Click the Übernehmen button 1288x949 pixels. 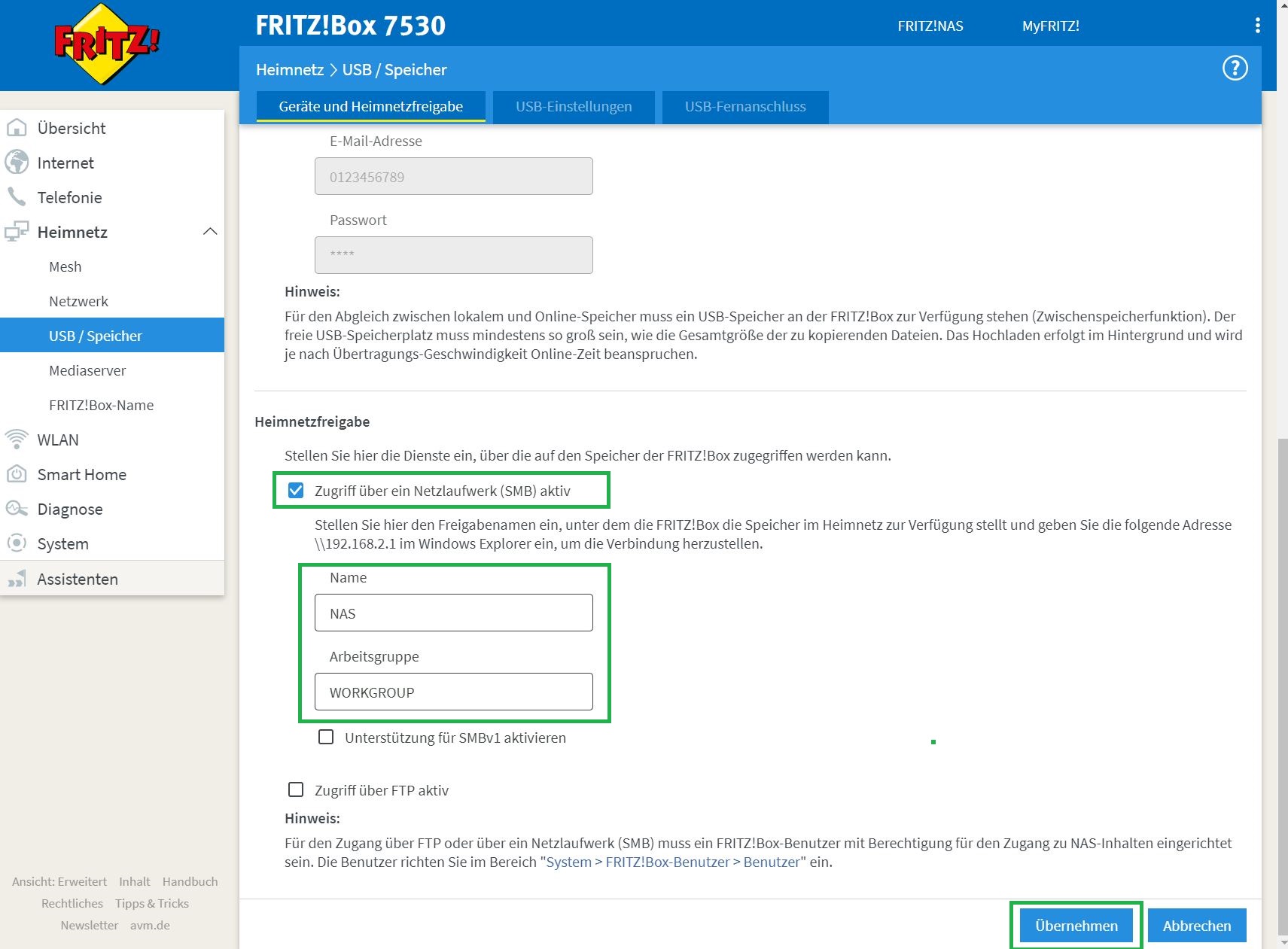1076,926
